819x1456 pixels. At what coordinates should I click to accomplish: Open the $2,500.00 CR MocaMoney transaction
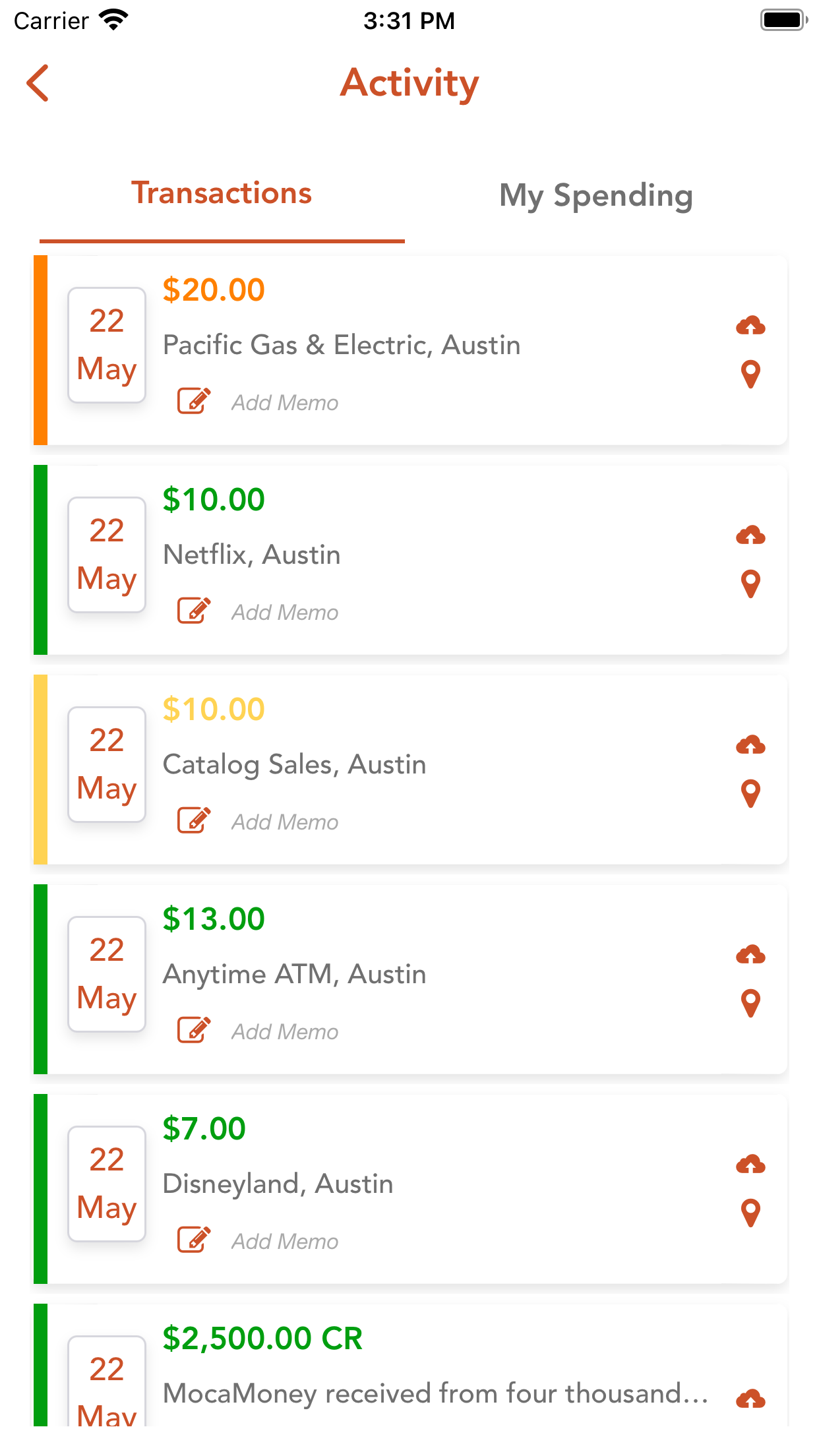click(410, 1365)
